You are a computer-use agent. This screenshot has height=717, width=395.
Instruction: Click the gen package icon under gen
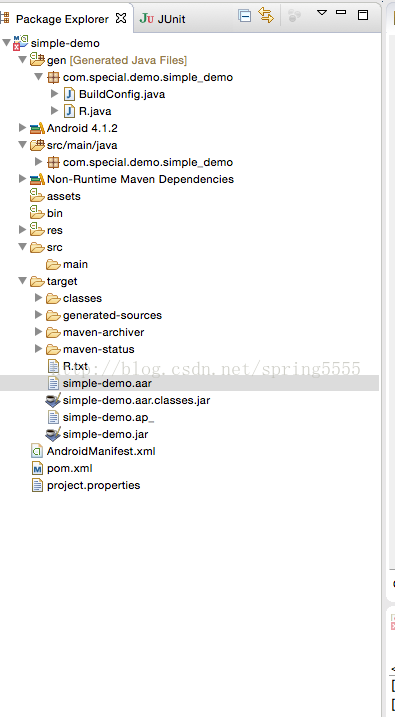point(53,77)
